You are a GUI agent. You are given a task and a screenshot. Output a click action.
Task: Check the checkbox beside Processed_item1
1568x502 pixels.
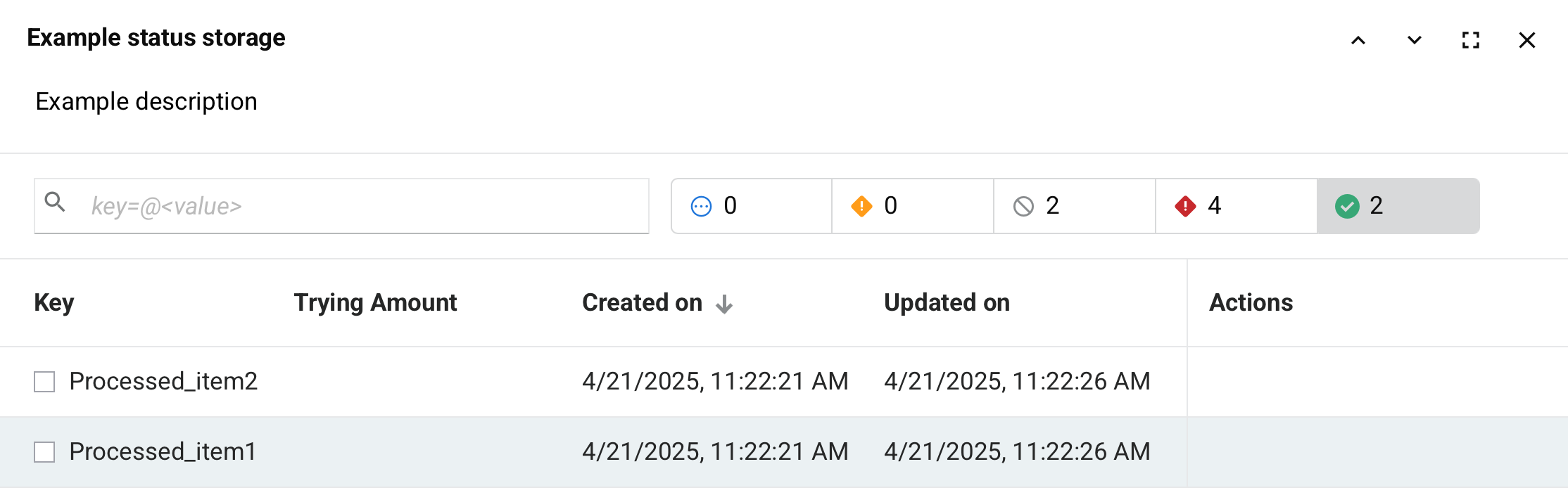click(44, 451)
